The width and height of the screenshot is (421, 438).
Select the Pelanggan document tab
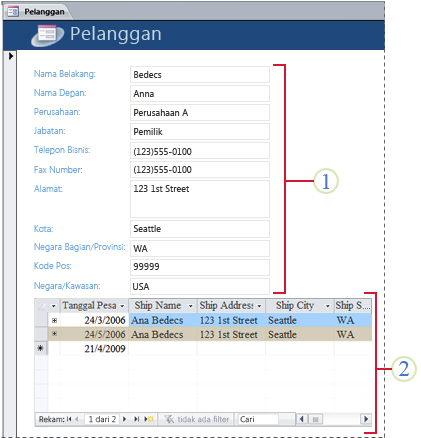pyautogui.click(x=38, y=12)
